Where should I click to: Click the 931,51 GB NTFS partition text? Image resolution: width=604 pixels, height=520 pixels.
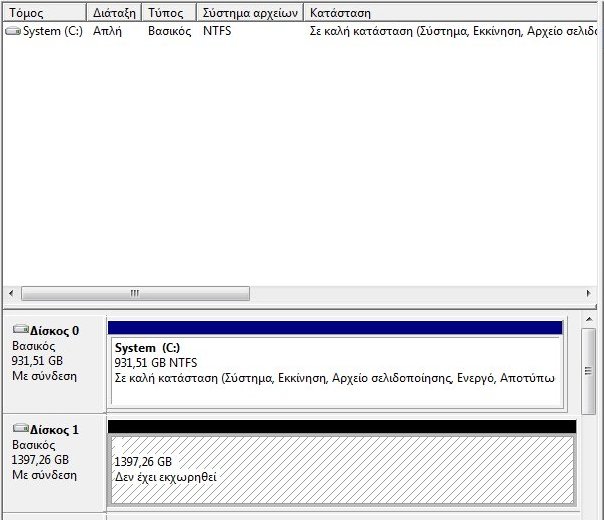tap(156, 363)
